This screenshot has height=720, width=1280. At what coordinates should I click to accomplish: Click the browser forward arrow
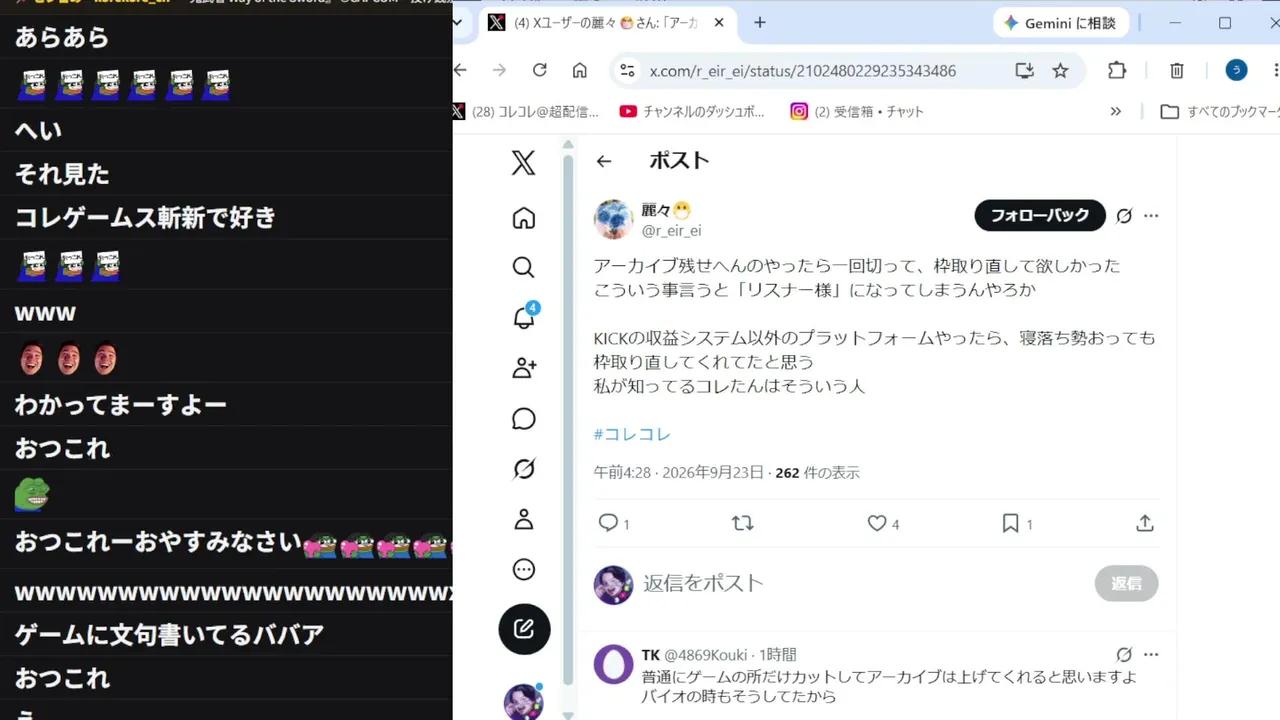coord(500,70)
